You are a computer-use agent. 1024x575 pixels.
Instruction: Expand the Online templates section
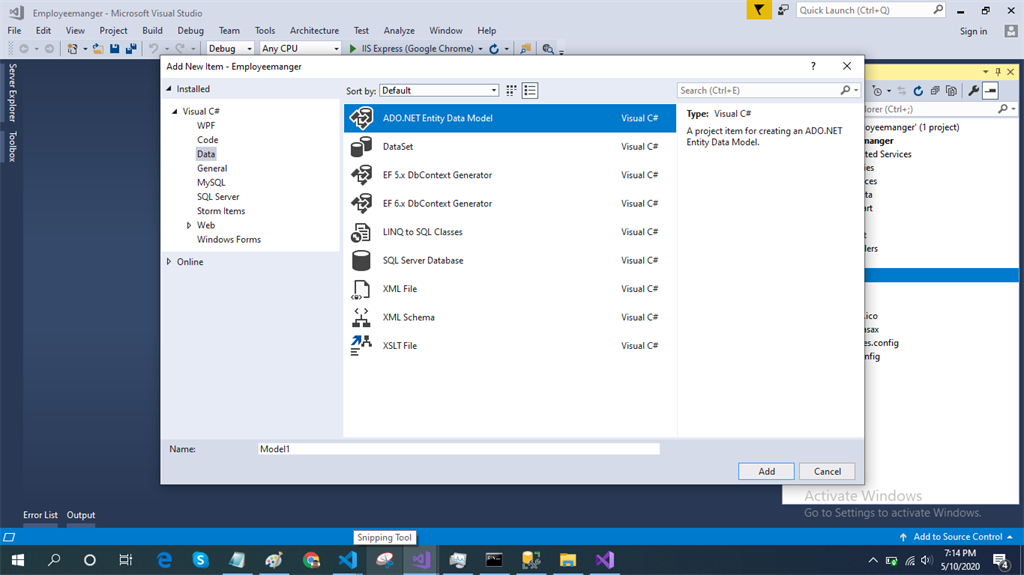(168, 262)
